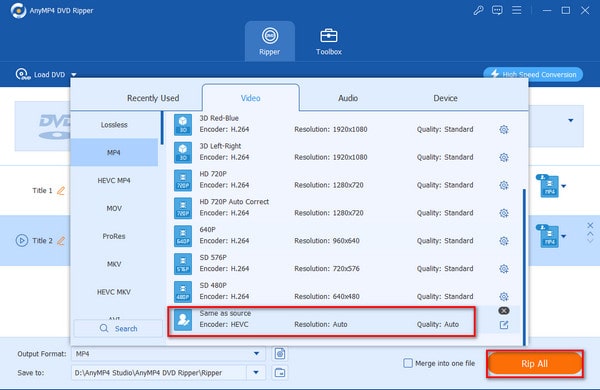Select MP4 format category
The image size is (600, 390).
pyautogui.click(x=114, y=152)
